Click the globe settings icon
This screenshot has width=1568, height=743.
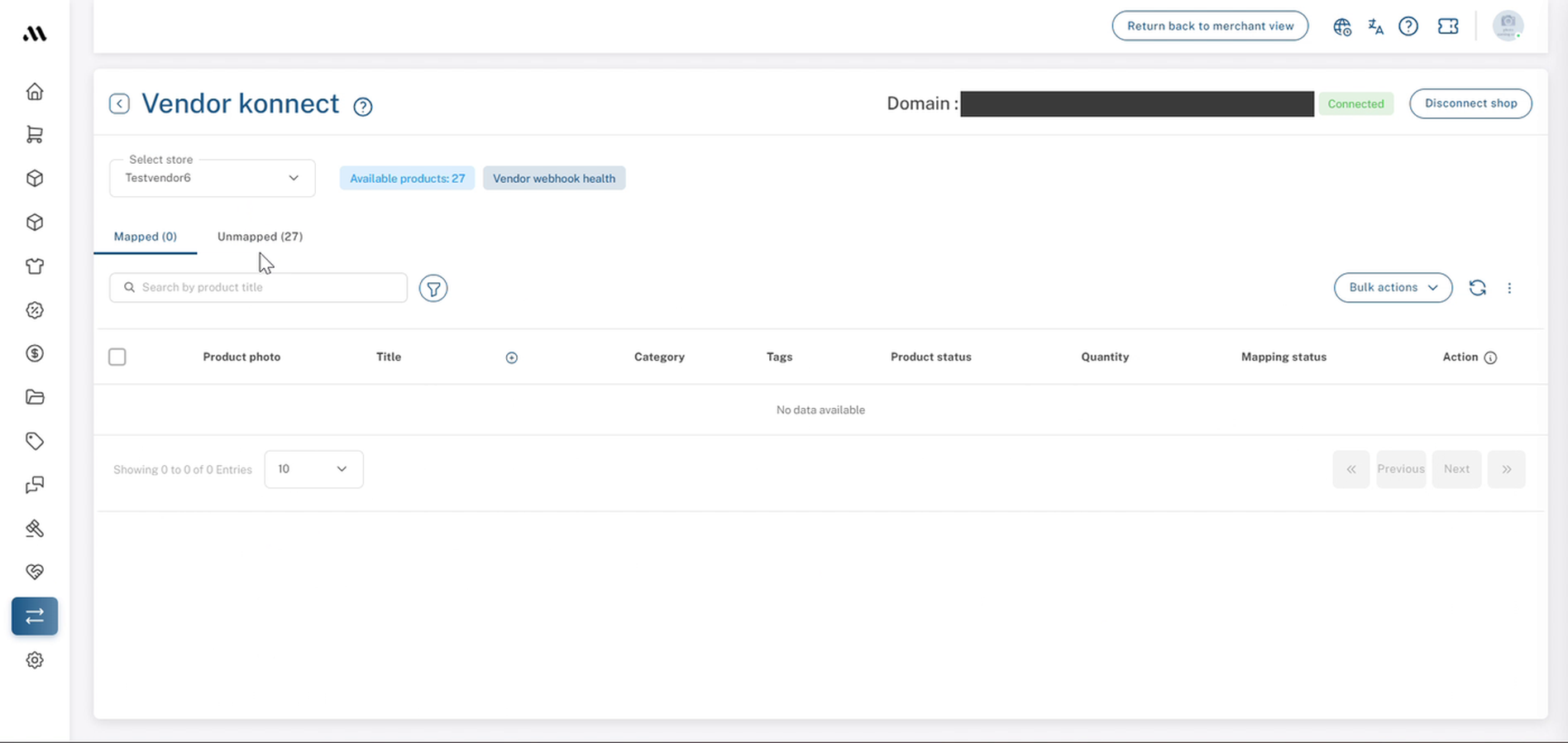pos(1342,26)
